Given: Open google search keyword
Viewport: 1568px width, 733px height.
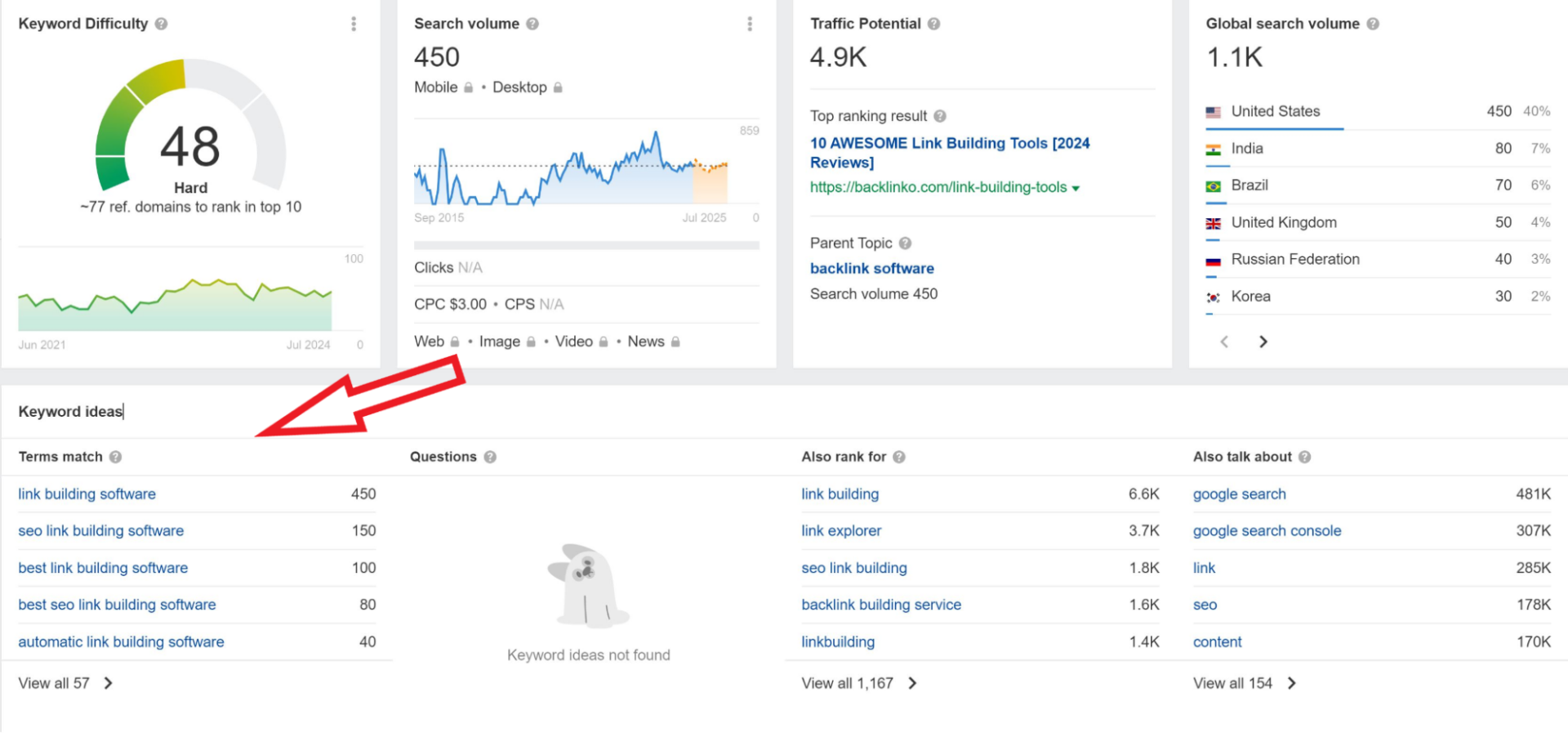Looking at the screenshot, I should pos(1240,494).
